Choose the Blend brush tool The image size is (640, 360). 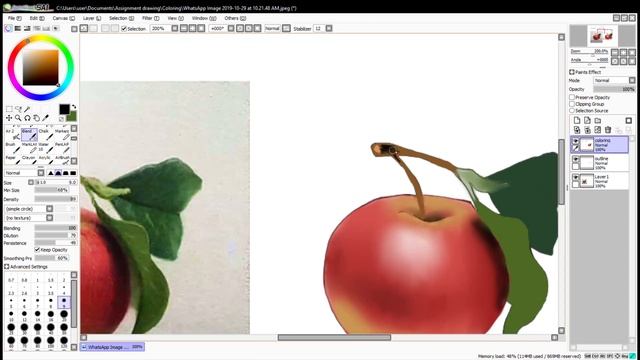tap(29, 134)
